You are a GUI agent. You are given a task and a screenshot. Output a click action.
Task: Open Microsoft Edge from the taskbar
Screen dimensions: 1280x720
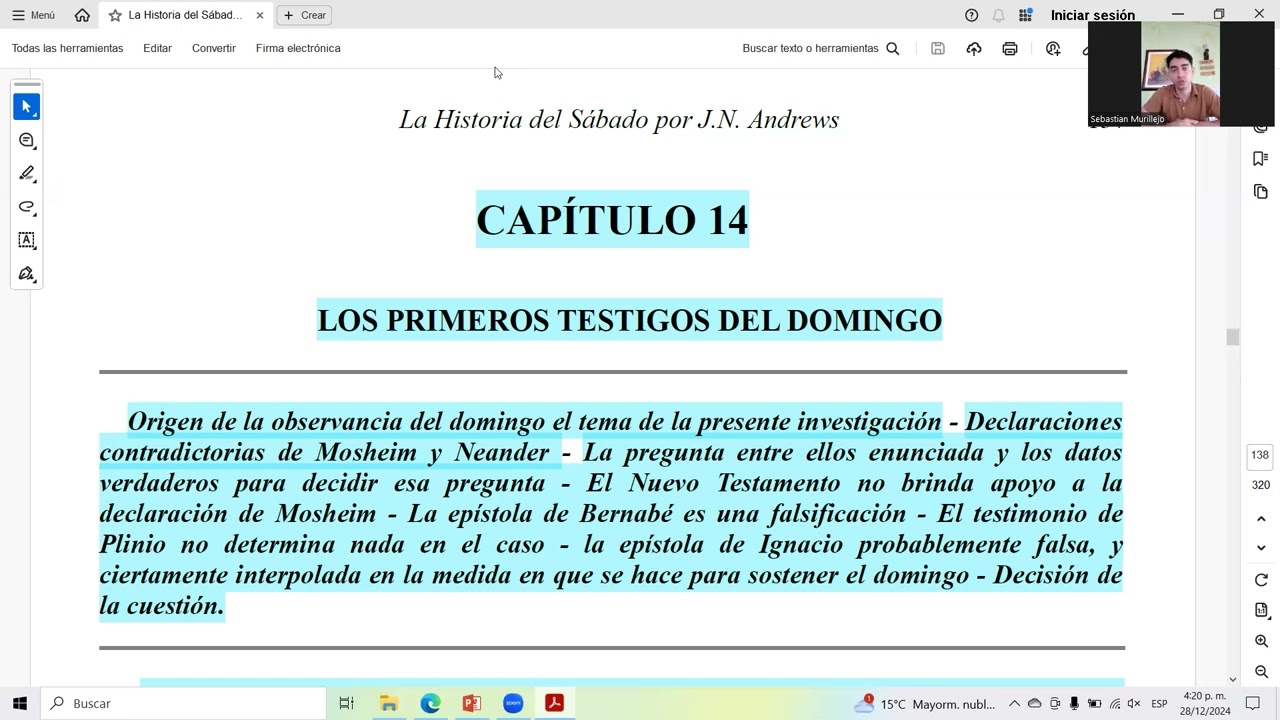[430, 703]
